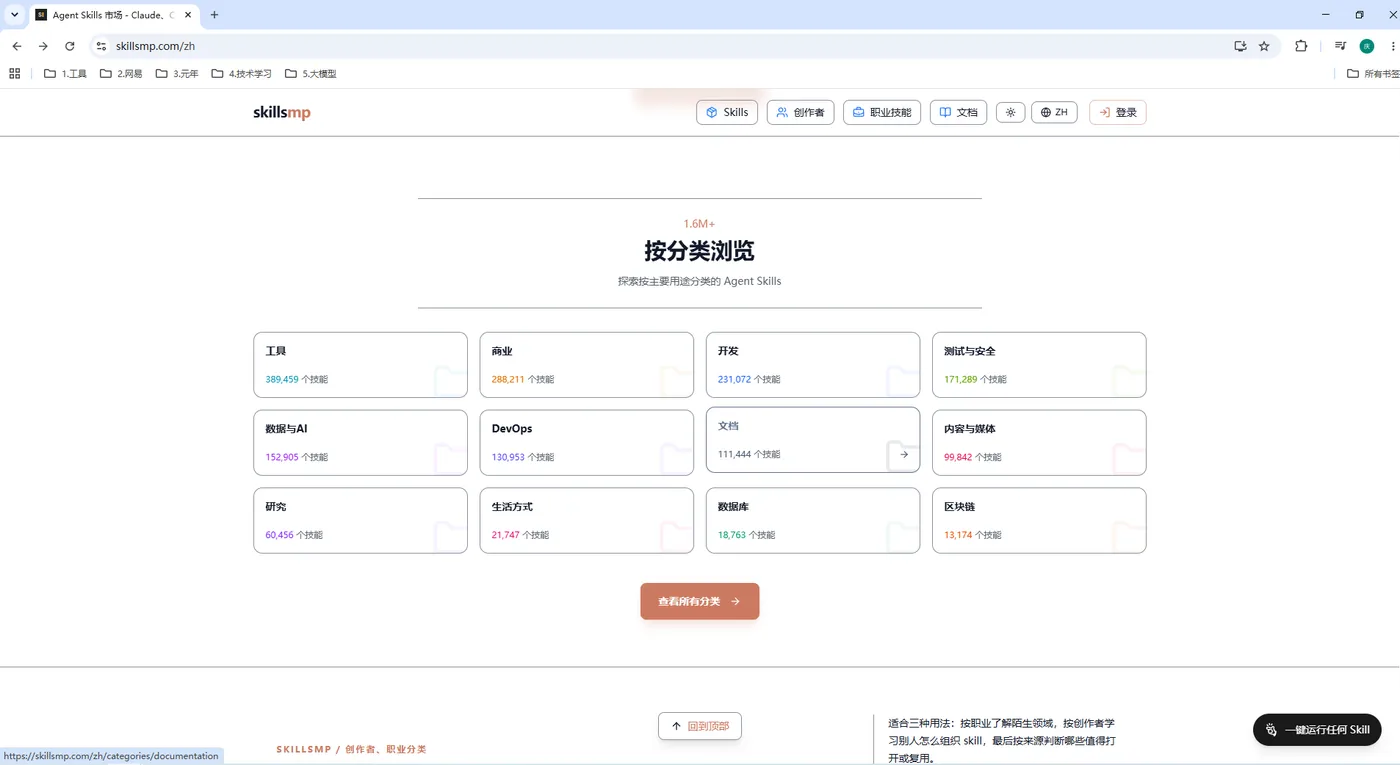Screen dimensions: 1400x765
Task: Open the 开发 category card
Action: pyautogui.click(x=813, y=365)
